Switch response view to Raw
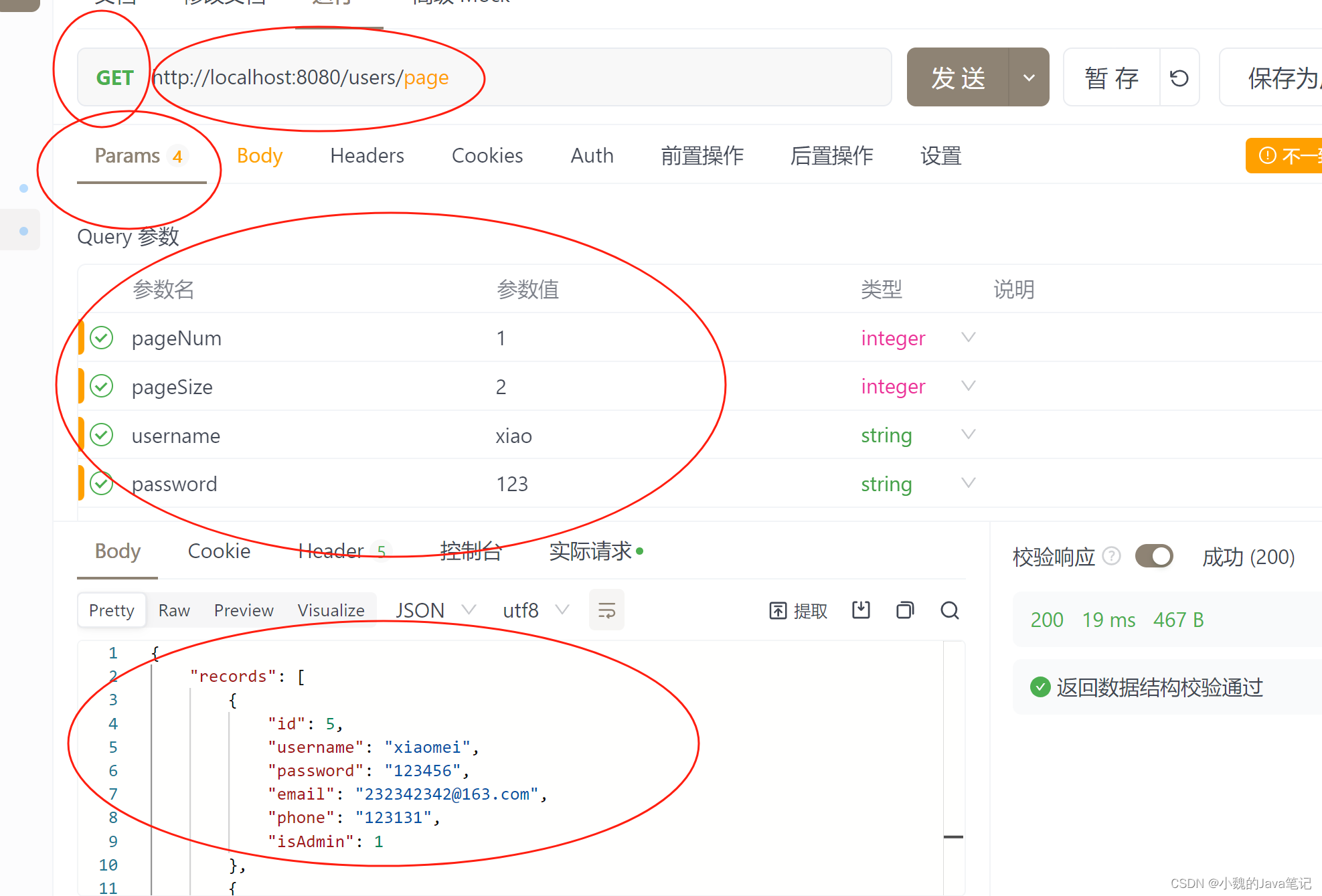 tap(173, 610)
